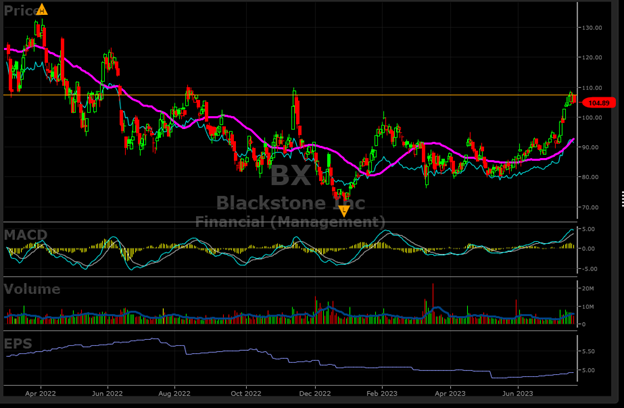Viewport: 624px width, 408px height.
Task: Click the Financial (Management) sector text
Action: (290, 221)
